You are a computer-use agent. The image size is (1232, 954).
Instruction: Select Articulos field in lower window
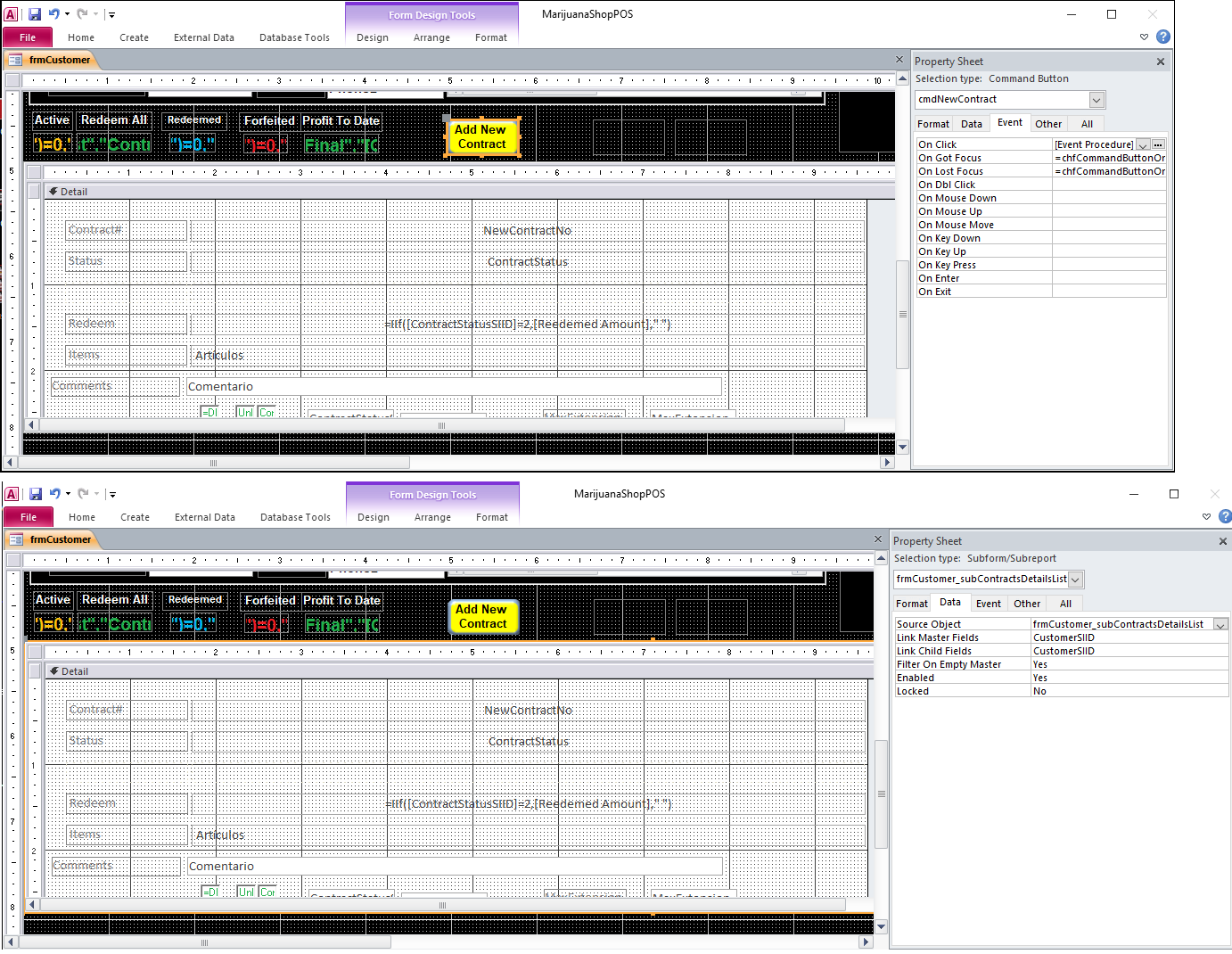[528, 835]
